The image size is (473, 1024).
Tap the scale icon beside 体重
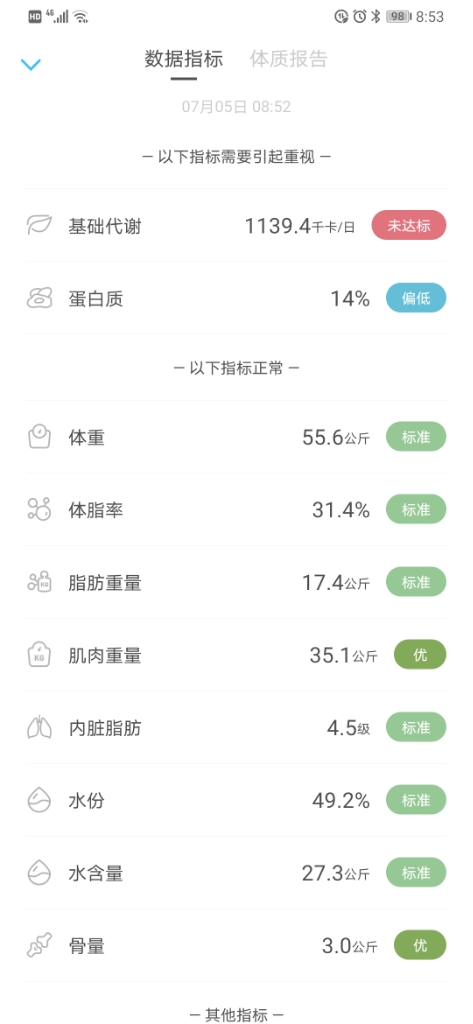(x=39, y=437)
